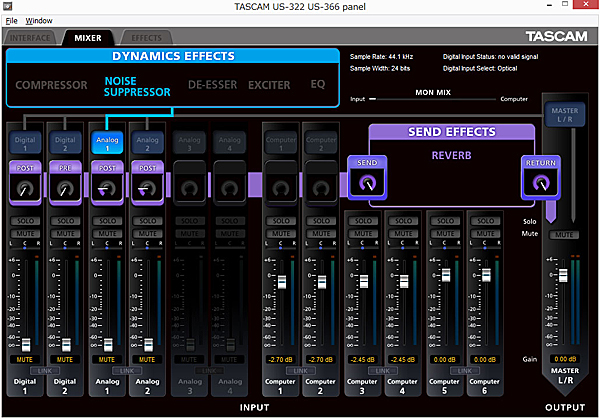Select the Analog 1 channel effect button
Viewport: 600px width, 419px height.
(x=107, y=143)
